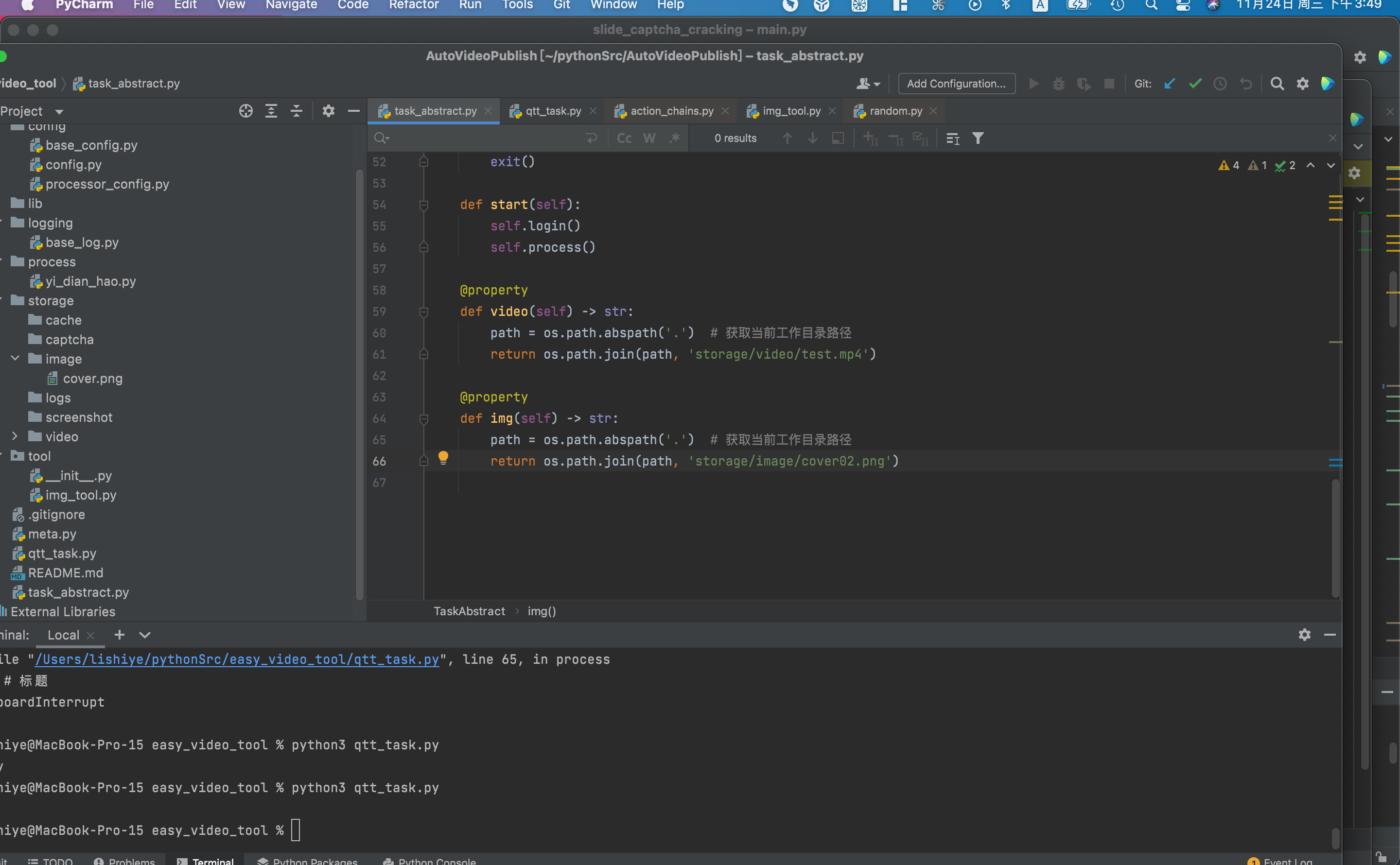The height and width of the screenshot is (865, 1400).
Task: Click the breadcrumb TaskAbract img() path
Action: coord(543,611)
